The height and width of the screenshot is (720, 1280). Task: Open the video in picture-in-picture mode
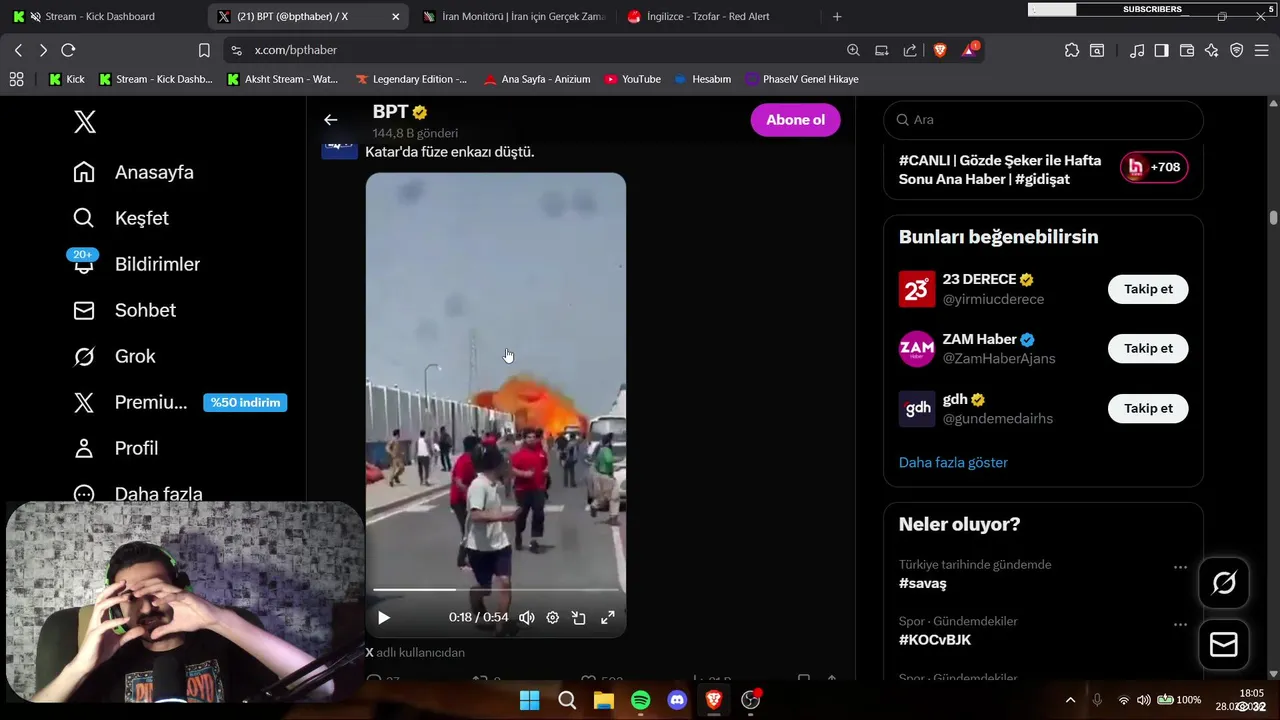pos(579,617)
